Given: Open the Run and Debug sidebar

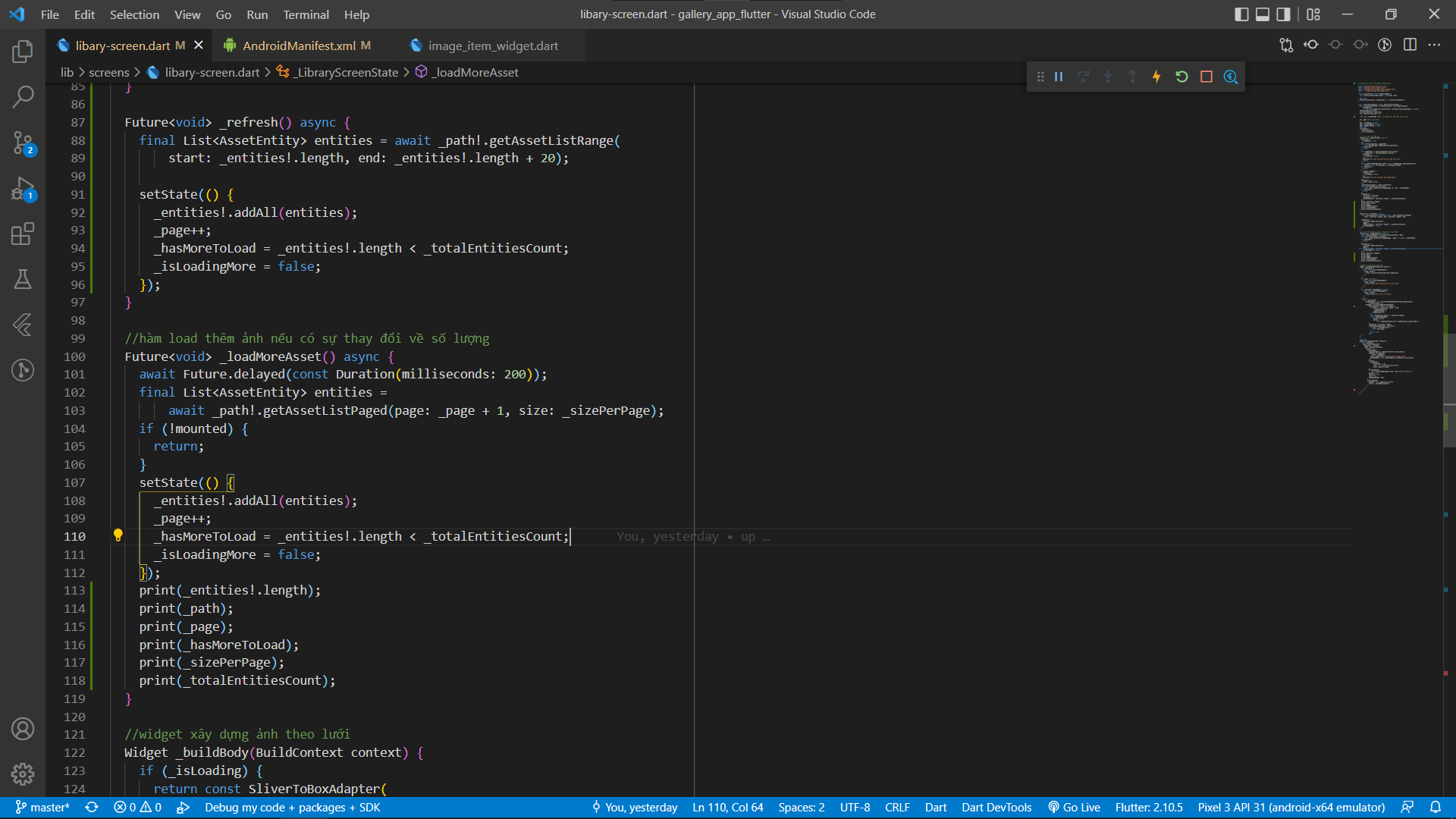Looking at the screenshot, I should pyautogui.click(x=22, y=190).
